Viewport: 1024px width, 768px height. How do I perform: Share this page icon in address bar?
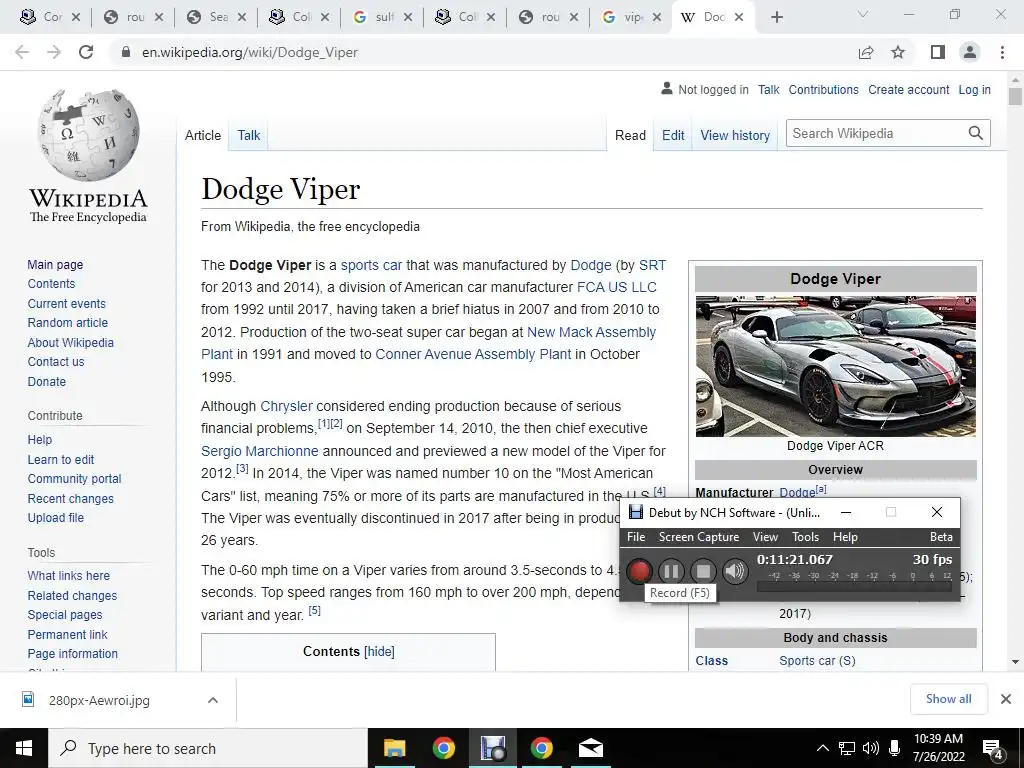tap(866, 52)
